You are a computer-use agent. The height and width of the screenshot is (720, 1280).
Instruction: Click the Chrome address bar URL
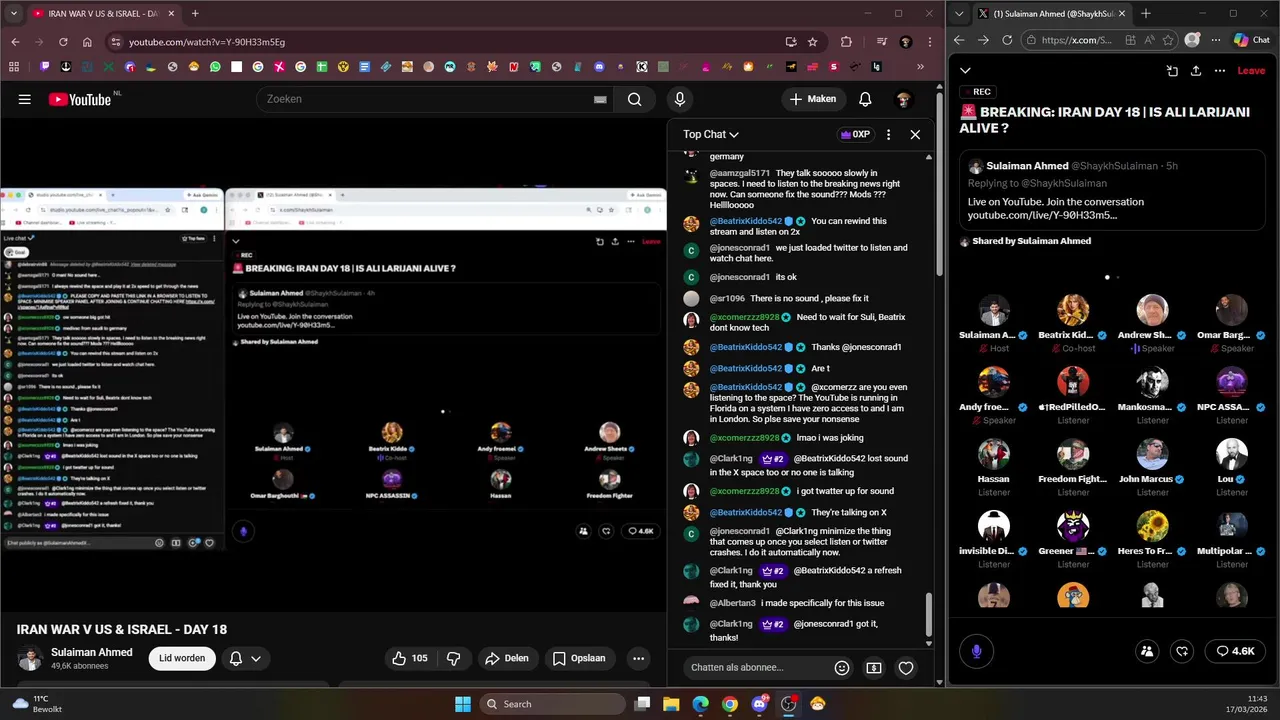pos(207,42)
